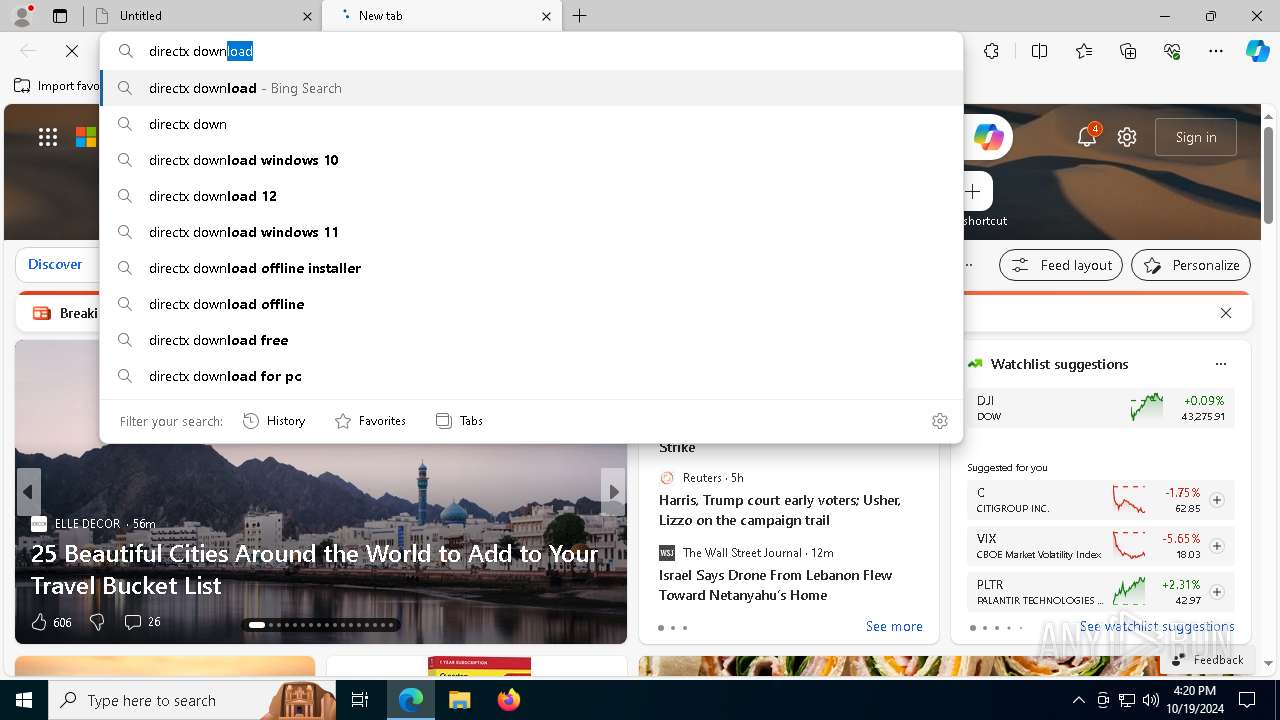This screenshot has height=720, width=1280.
Task: Open the Harris, Trump court voters article
Action: pyautogui.click(x=780, y=510)
